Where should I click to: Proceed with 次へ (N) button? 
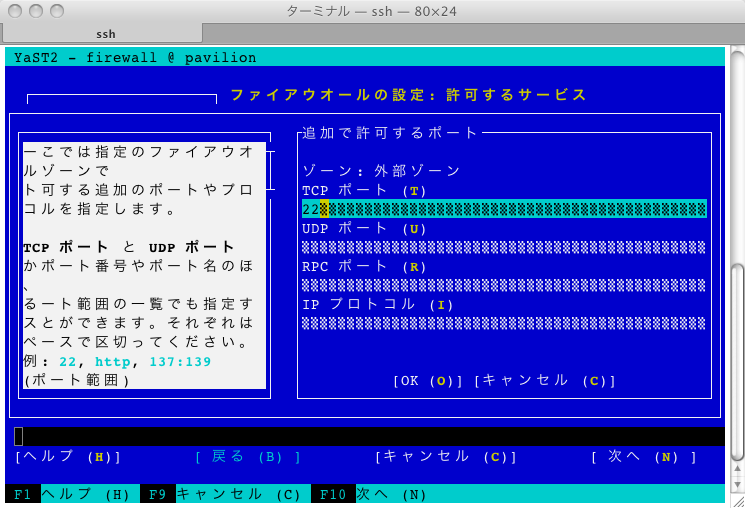[x=643, y=456]
